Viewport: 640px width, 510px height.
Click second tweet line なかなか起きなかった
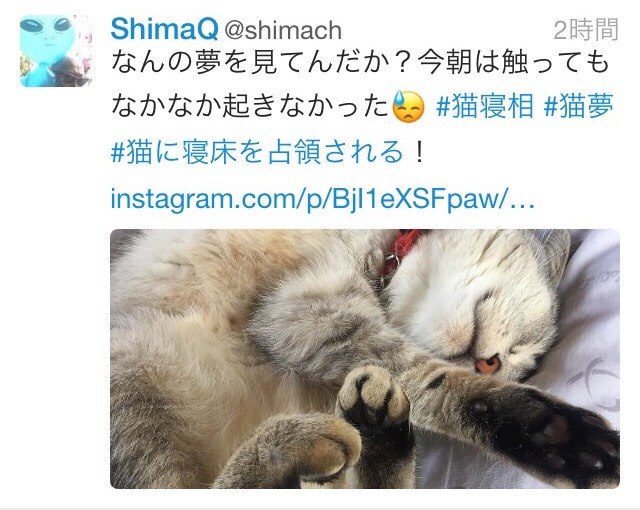point(250,106)
